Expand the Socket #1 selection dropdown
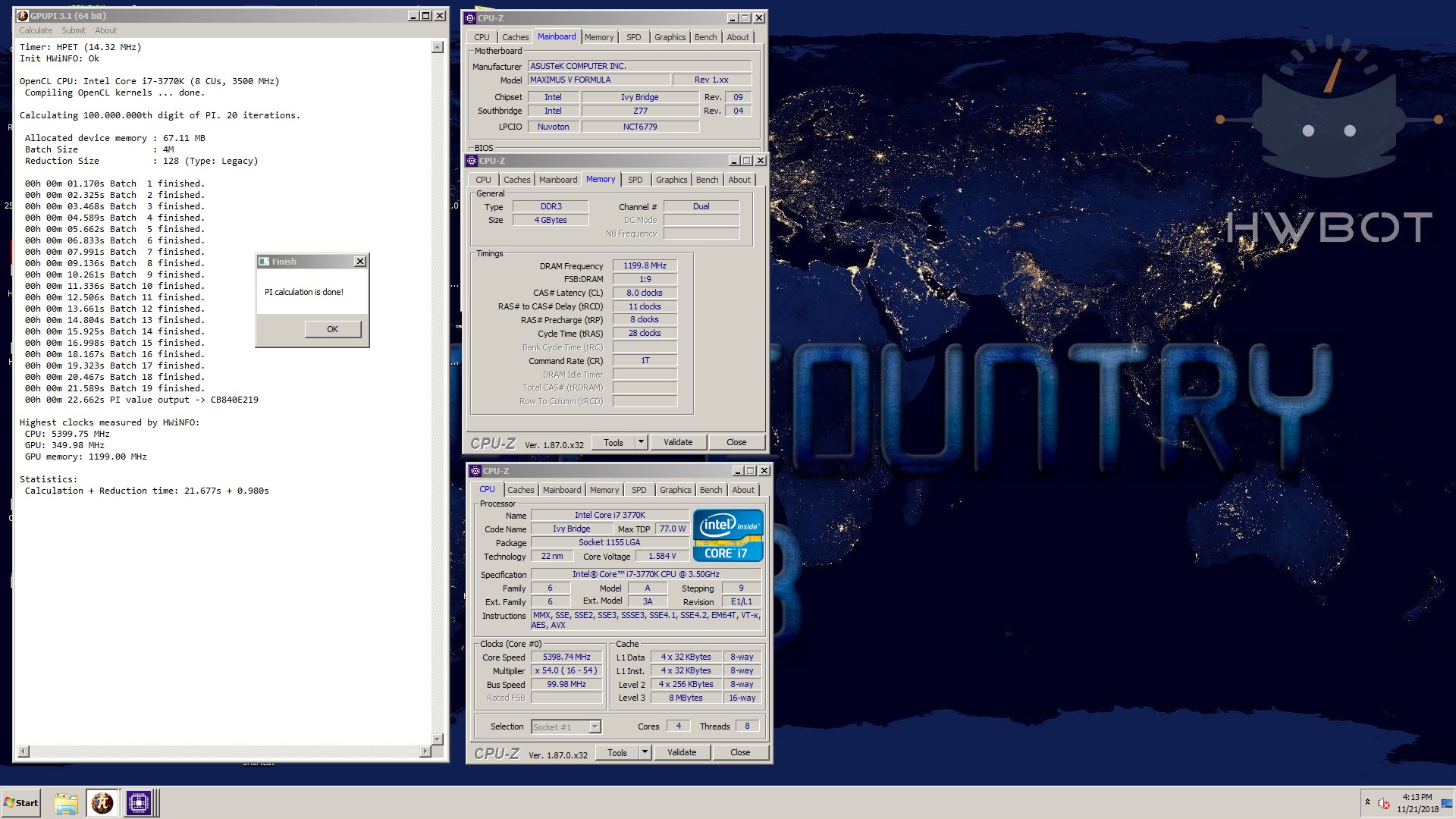 click(x=595, y=727)
